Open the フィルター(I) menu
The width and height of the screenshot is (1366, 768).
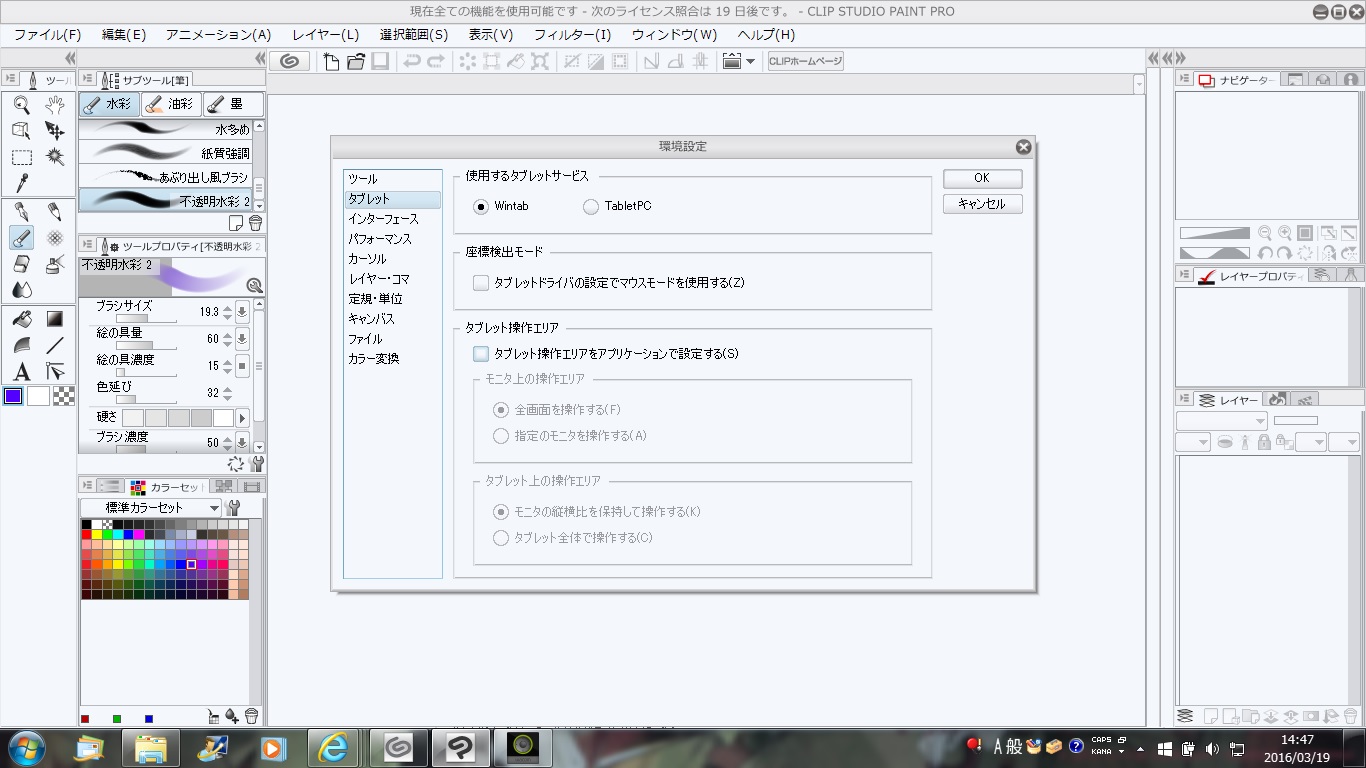click(572, 34)
